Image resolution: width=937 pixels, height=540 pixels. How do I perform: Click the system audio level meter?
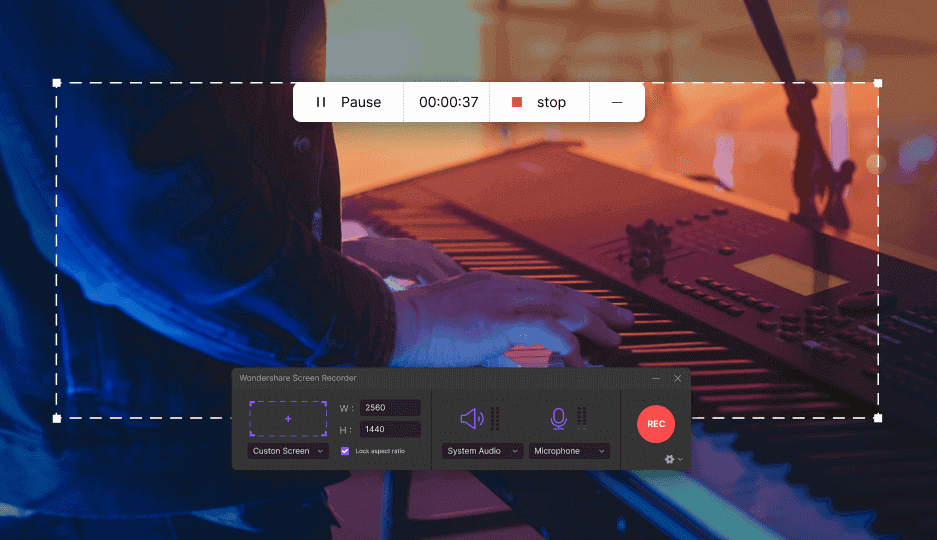pos(495,418)
